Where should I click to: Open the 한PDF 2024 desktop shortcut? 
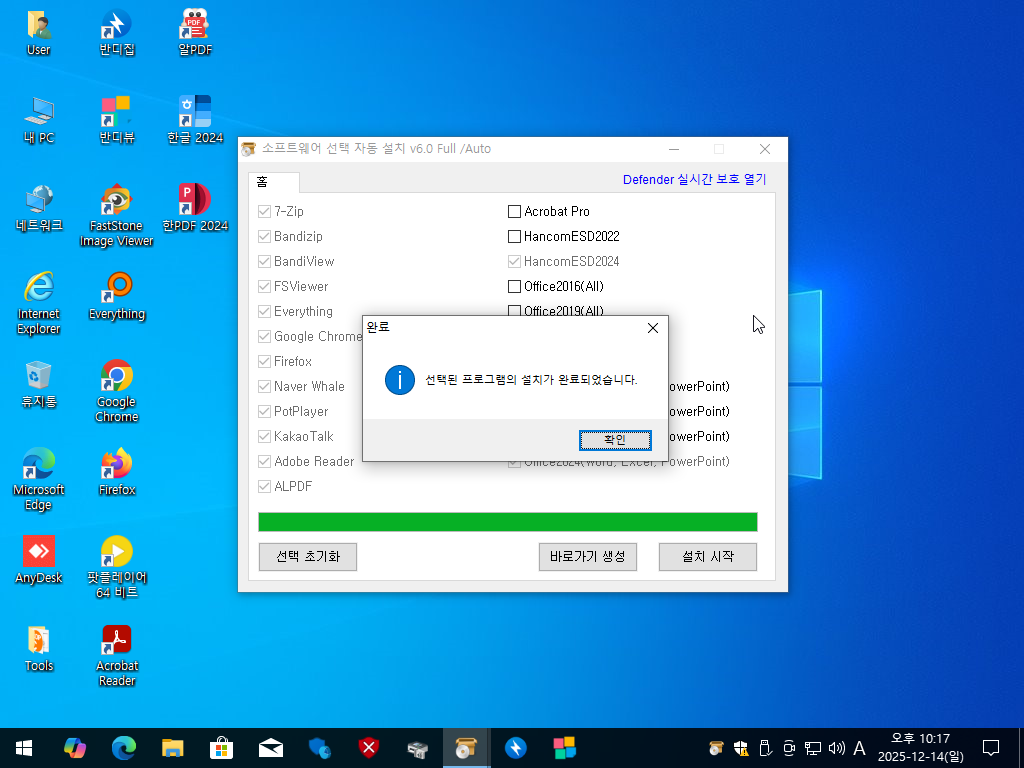(195, 208)
